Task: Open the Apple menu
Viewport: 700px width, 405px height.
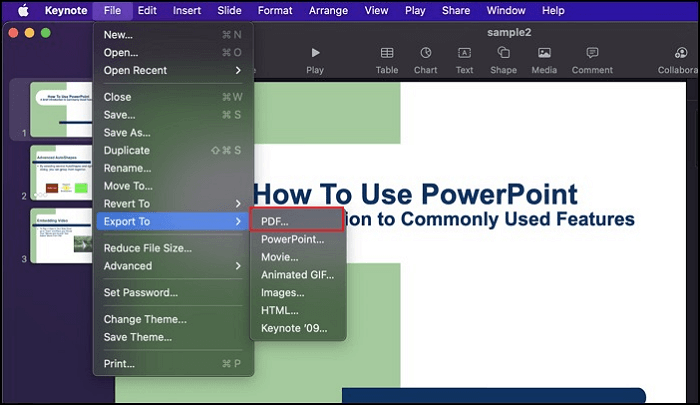Action: click(23, 10)
